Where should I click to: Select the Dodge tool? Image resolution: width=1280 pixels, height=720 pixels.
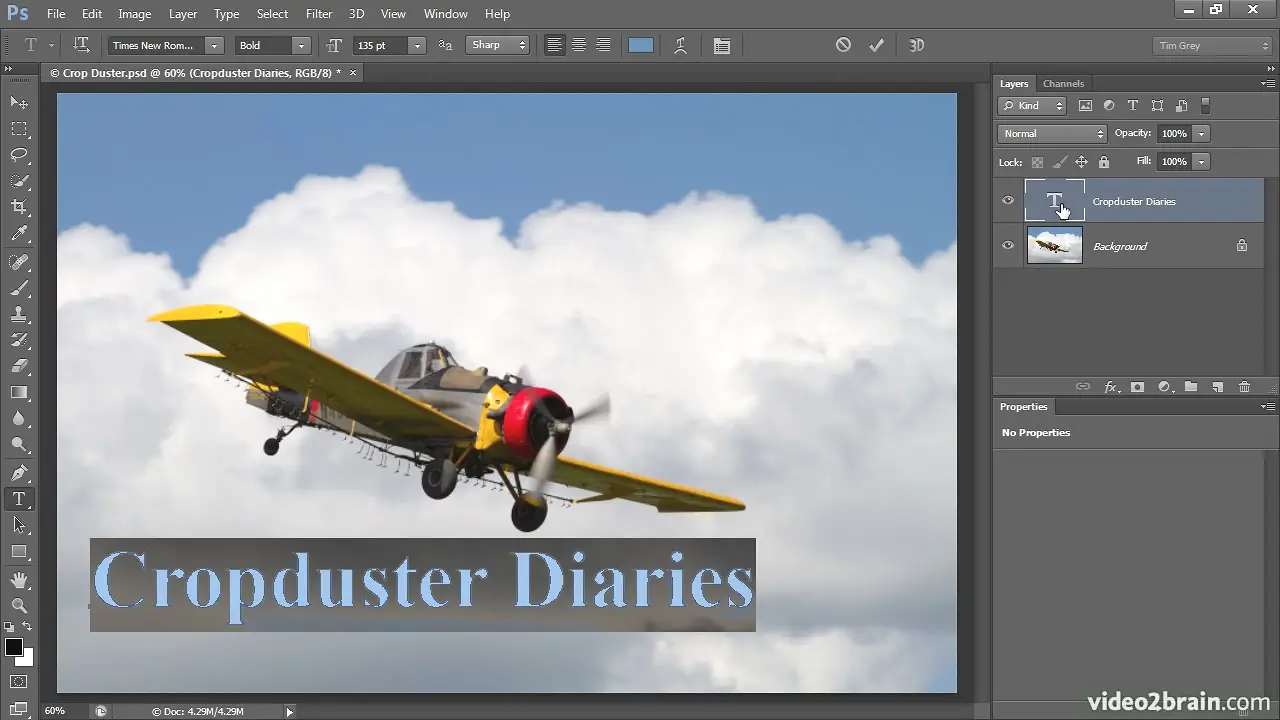coord(19,445)
